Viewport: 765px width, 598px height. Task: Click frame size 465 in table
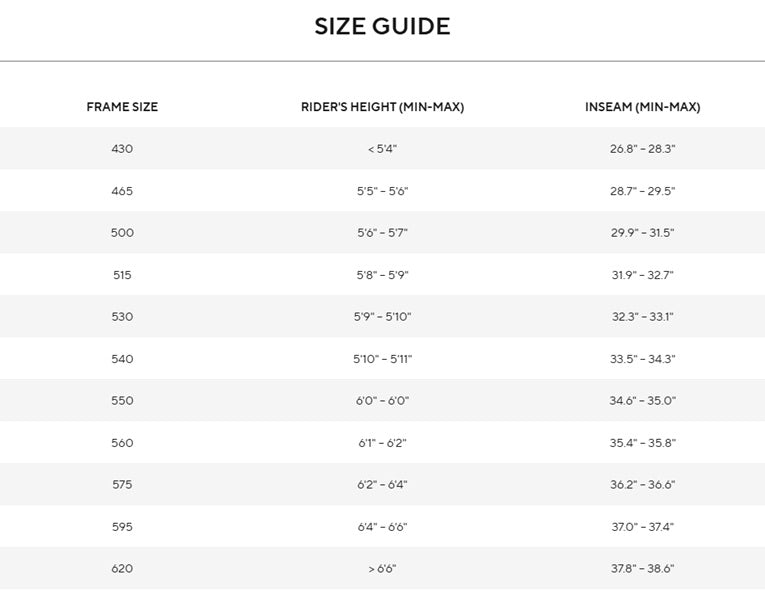coord(122,191)
